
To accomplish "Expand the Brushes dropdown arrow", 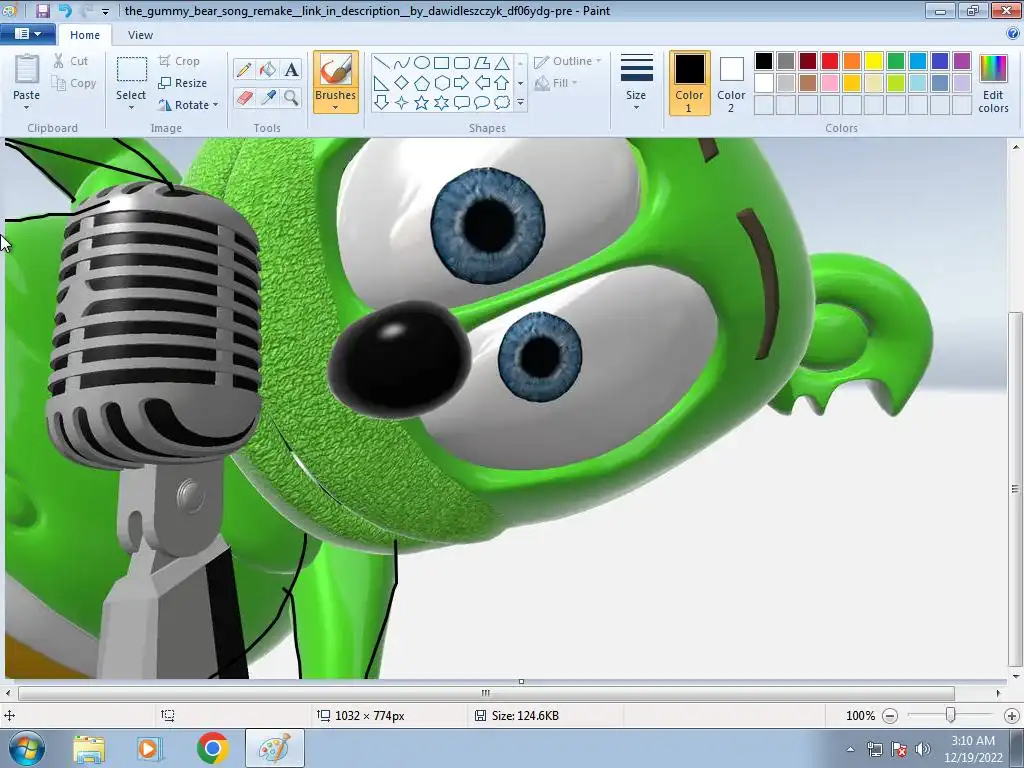I will [335, 108].
